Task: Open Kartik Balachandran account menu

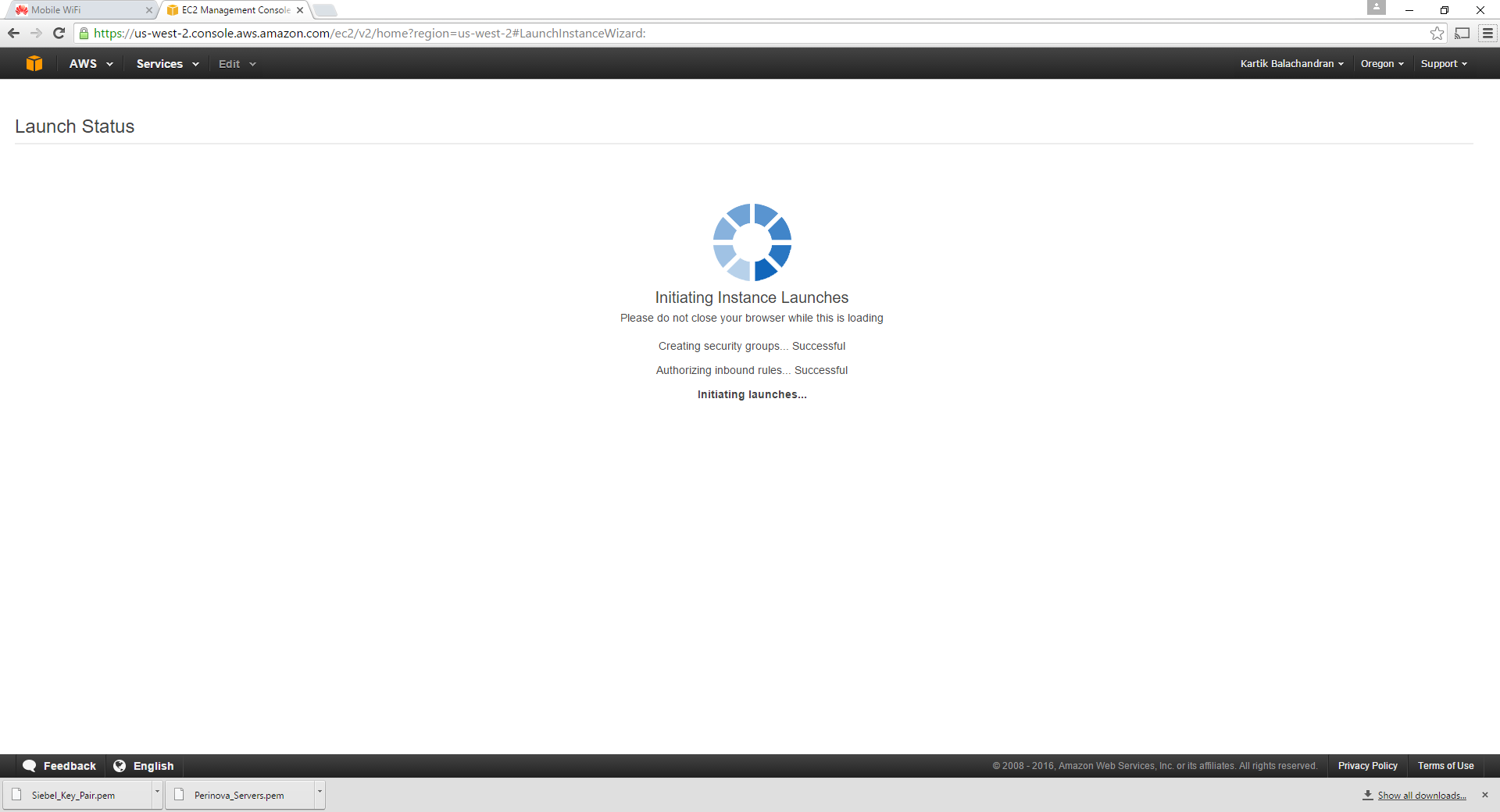Action: 1291,64
